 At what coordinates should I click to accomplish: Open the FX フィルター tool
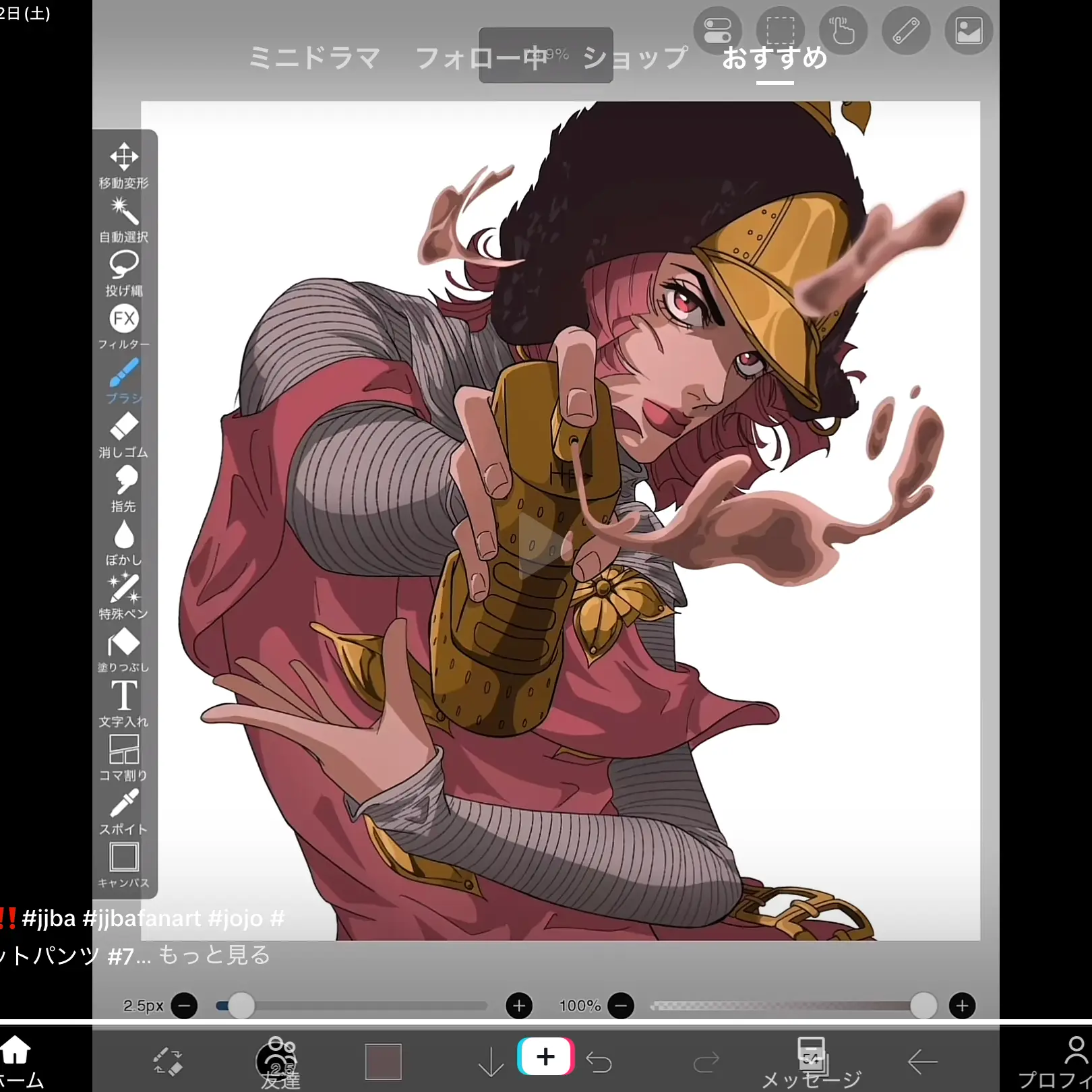(124, 328)
